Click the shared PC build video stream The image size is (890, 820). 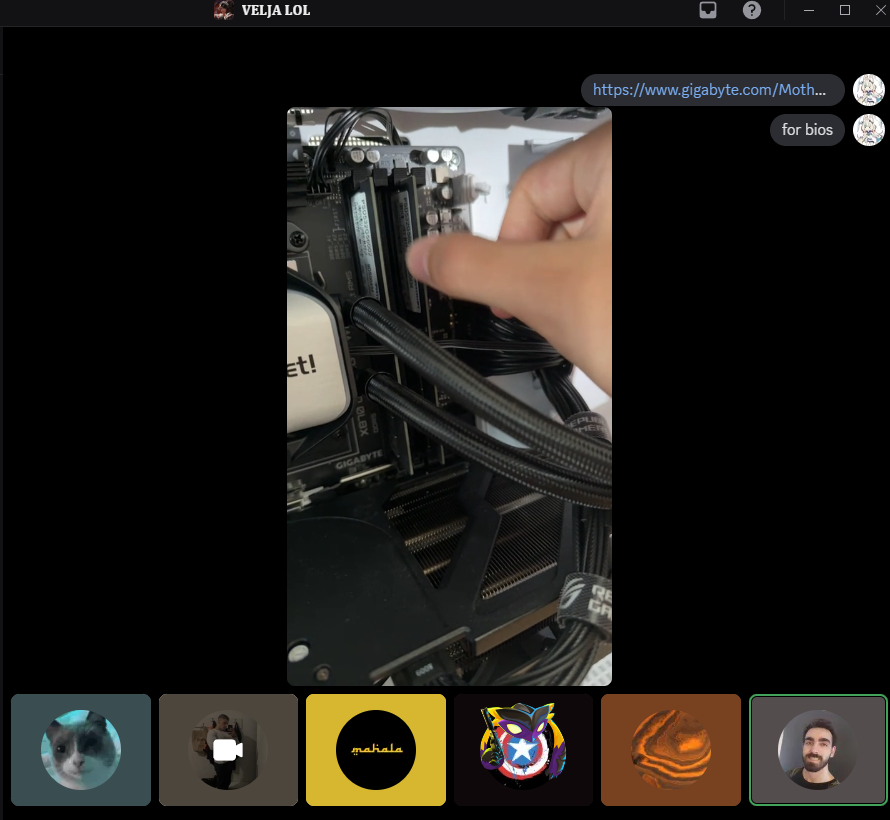(x=449, y=396)
